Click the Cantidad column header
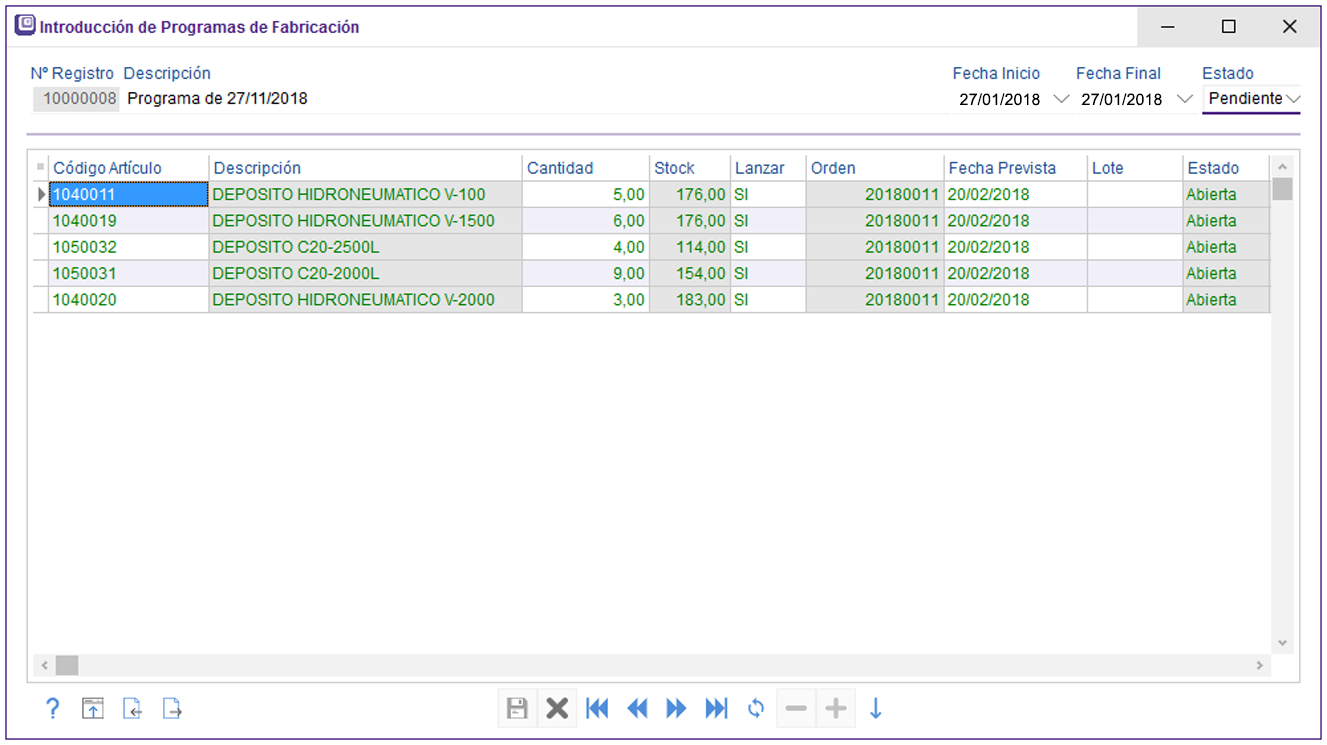This screenshot has height=745, width=1327. (560, 168)
